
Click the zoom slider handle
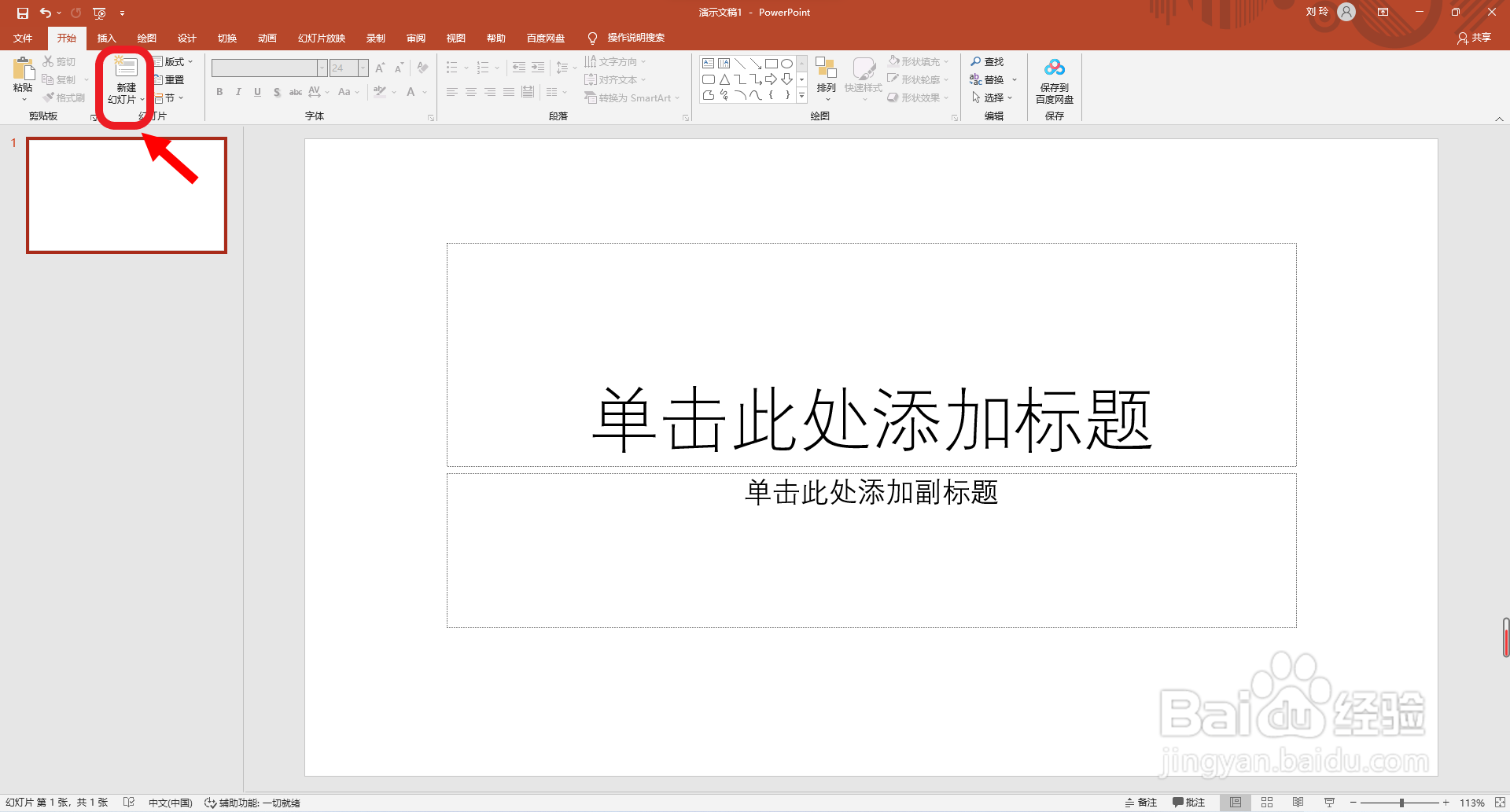(1401, 803)
